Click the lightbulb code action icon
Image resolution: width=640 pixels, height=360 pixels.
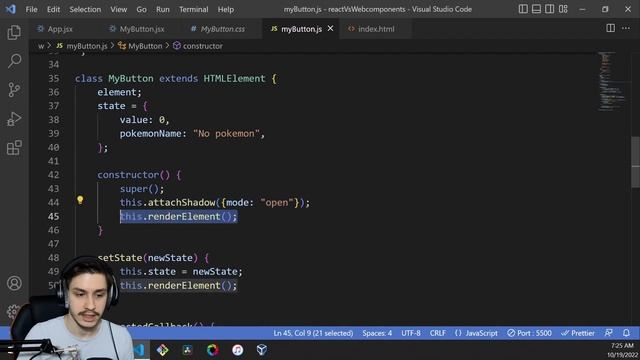(80, 200)
